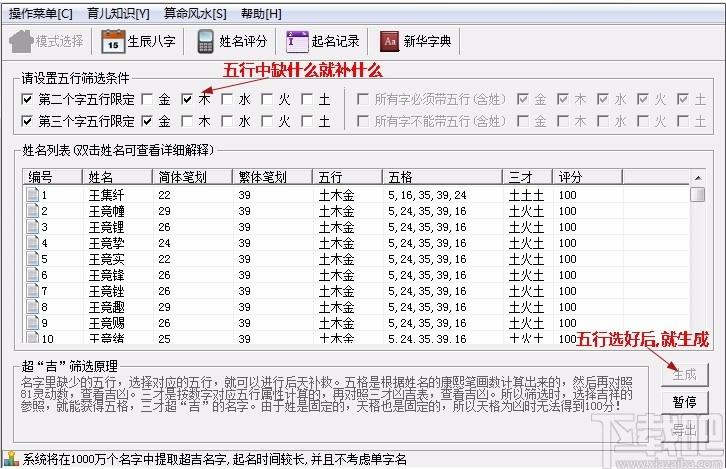Viewport: 726px width, 469px height.
Task: Open the 育儿知识[Y] menu
Action: pyautogui.click(x=118, y=13)
